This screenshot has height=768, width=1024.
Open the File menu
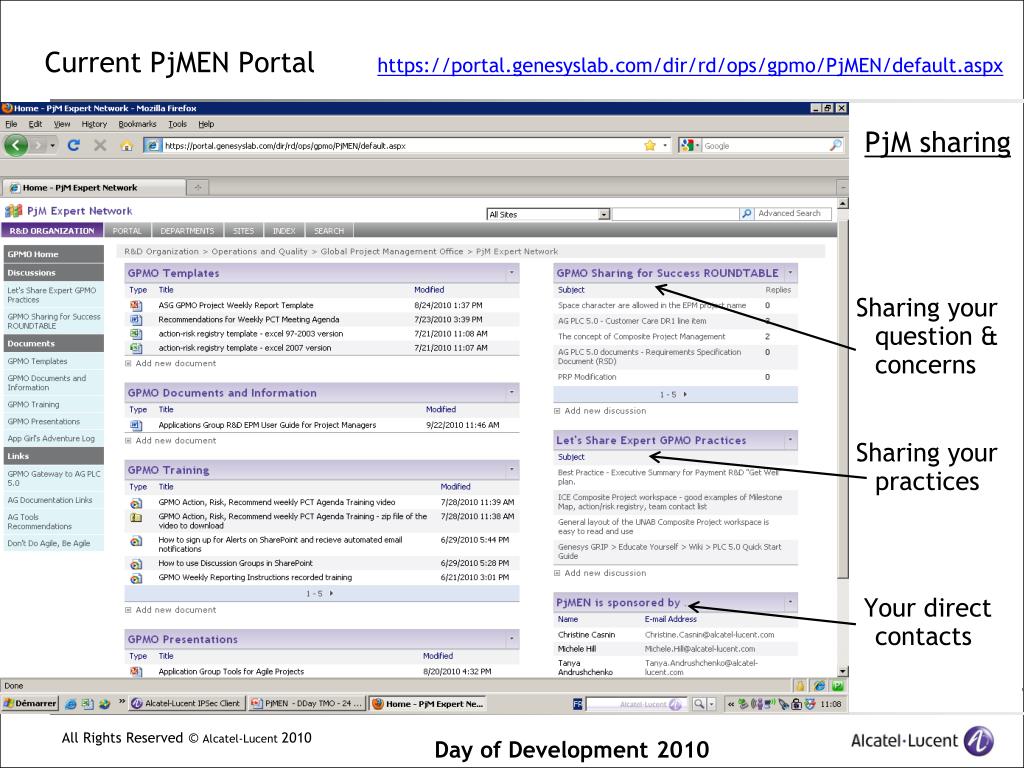(x=11, y=124)
